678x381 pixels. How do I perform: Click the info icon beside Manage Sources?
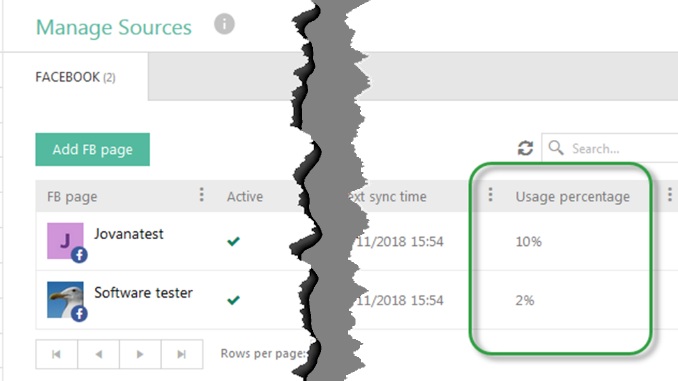(224, 24)
